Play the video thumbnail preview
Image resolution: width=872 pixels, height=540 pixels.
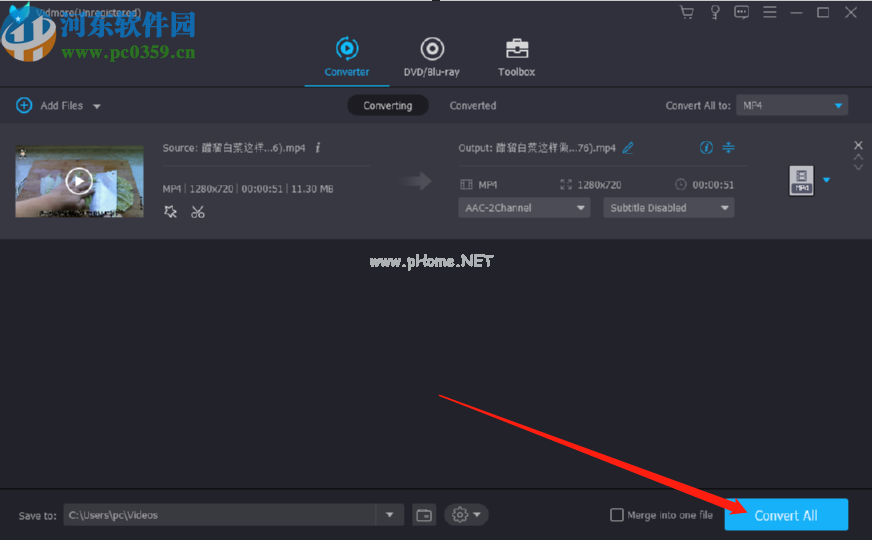click(x=79, y=181)
